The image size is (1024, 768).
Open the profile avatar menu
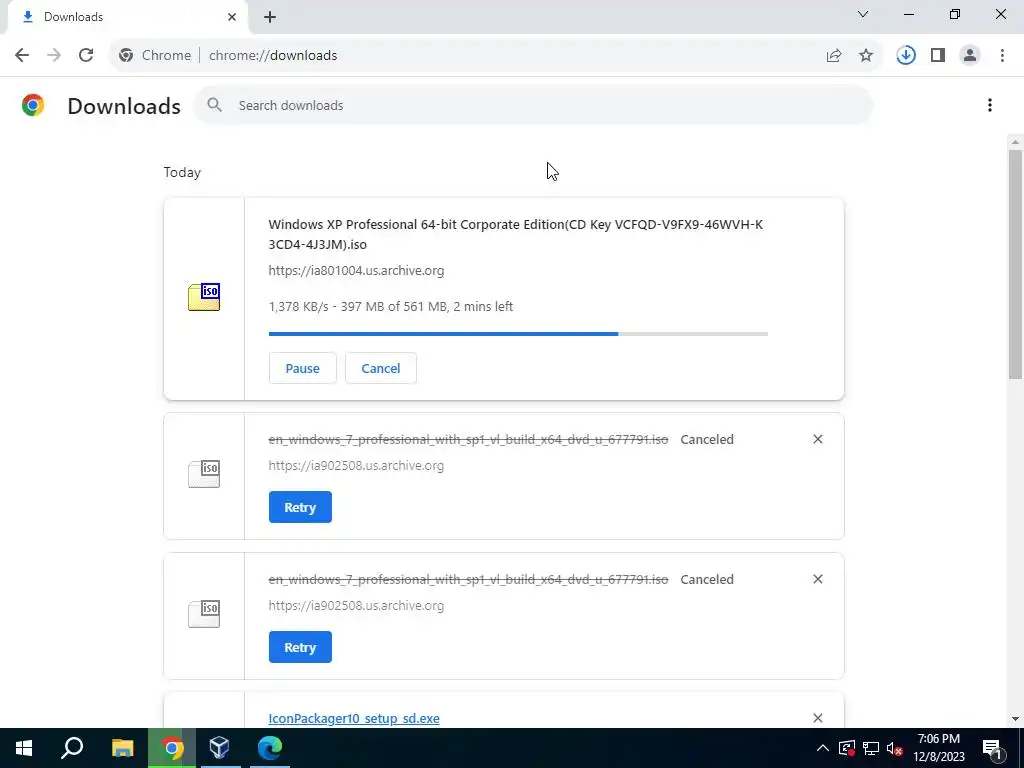pos(970,56)
